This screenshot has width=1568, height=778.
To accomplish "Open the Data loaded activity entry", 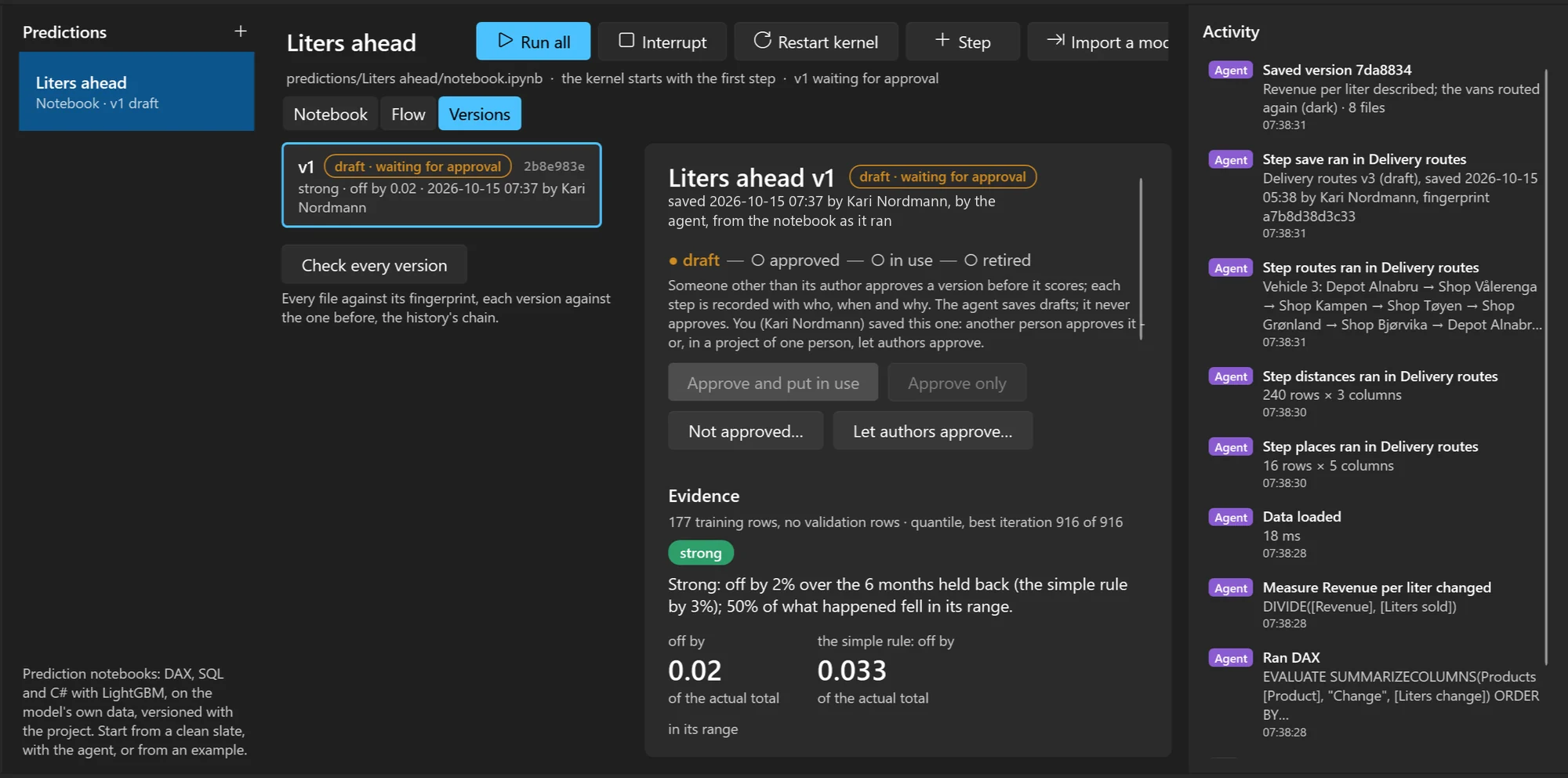I will tap(1376, 534).
